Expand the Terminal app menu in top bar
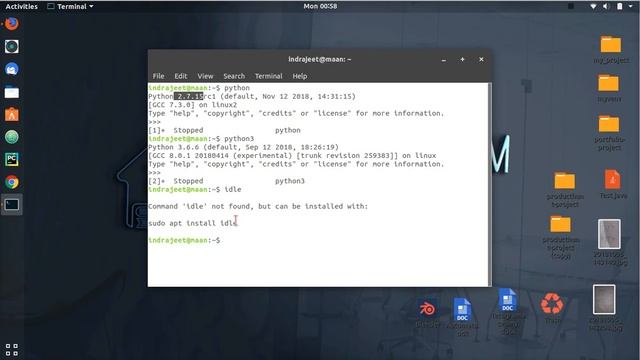The height and width of the screenshot is (360, 640). coord(70,6)
